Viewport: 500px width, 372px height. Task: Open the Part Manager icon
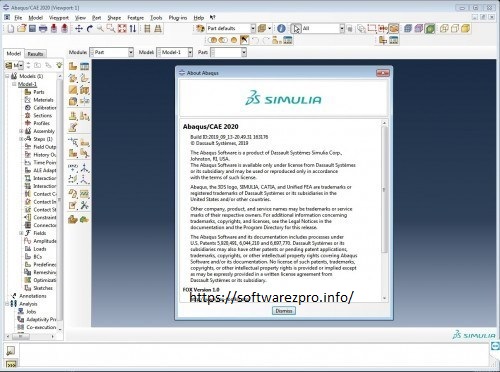point(84,66)
